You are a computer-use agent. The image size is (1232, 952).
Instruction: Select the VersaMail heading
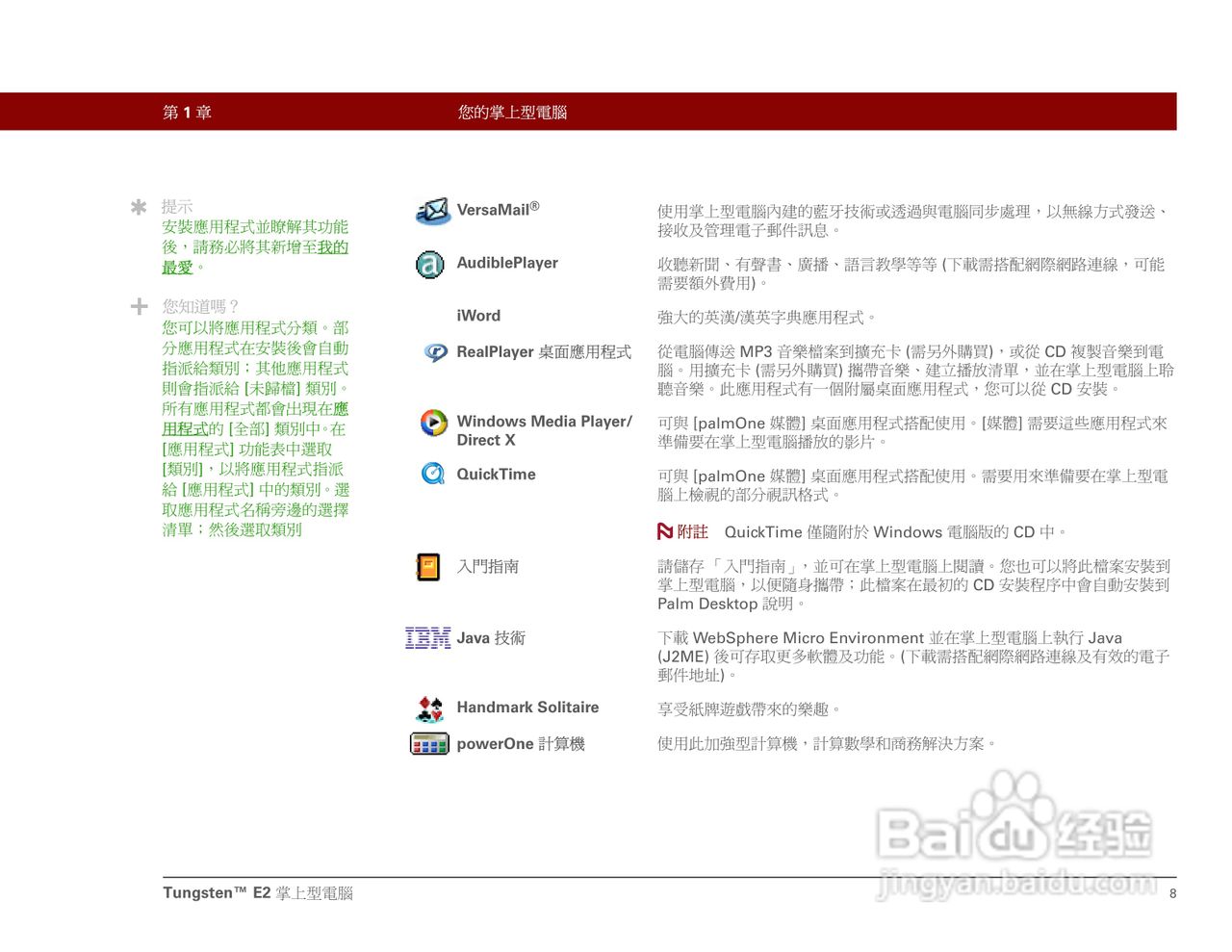point(498,209)
